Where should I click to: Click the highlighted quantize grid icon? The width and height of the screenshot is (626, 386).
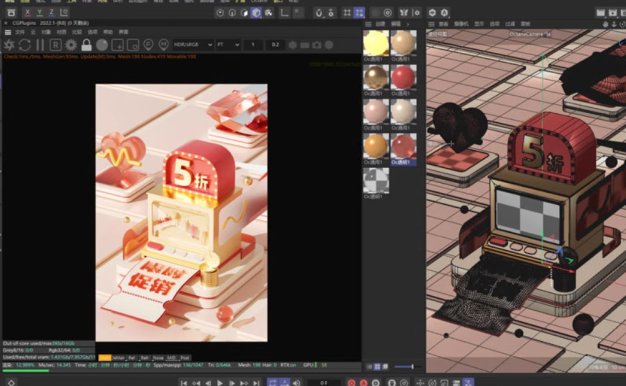[359, 13]
